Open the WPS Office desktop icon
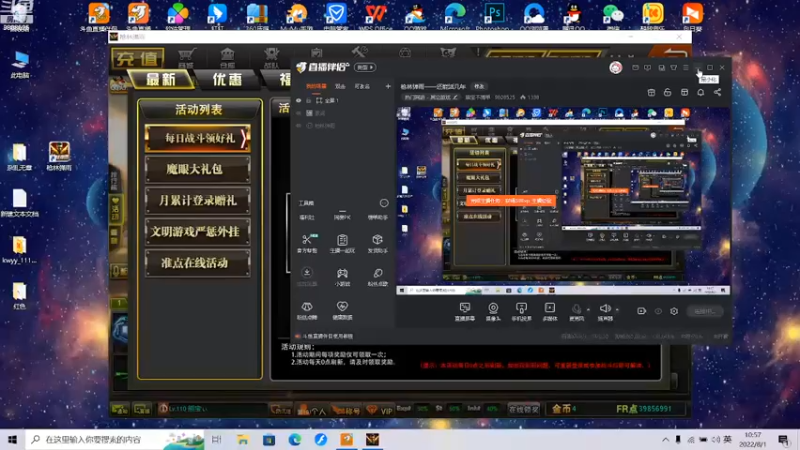Image resolution: width=800 pixels, height=450 pixels. (376, 16)
